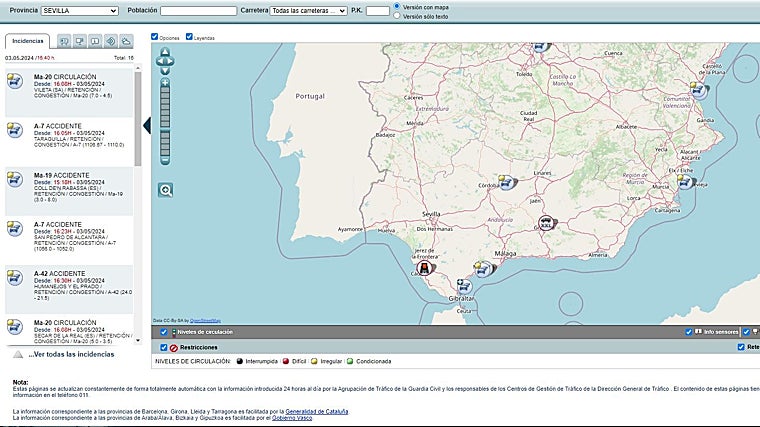This screenshot has height=427, width=760.
Task: Toggle the Leyendas checkbox
Action: click(x=189, y=36)
